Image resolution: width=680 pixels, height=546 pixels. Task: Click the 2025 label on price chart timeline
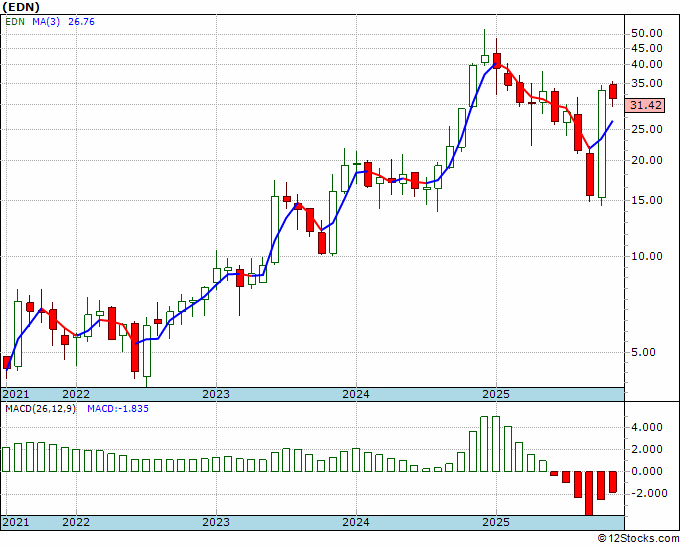tap(497, 394)
